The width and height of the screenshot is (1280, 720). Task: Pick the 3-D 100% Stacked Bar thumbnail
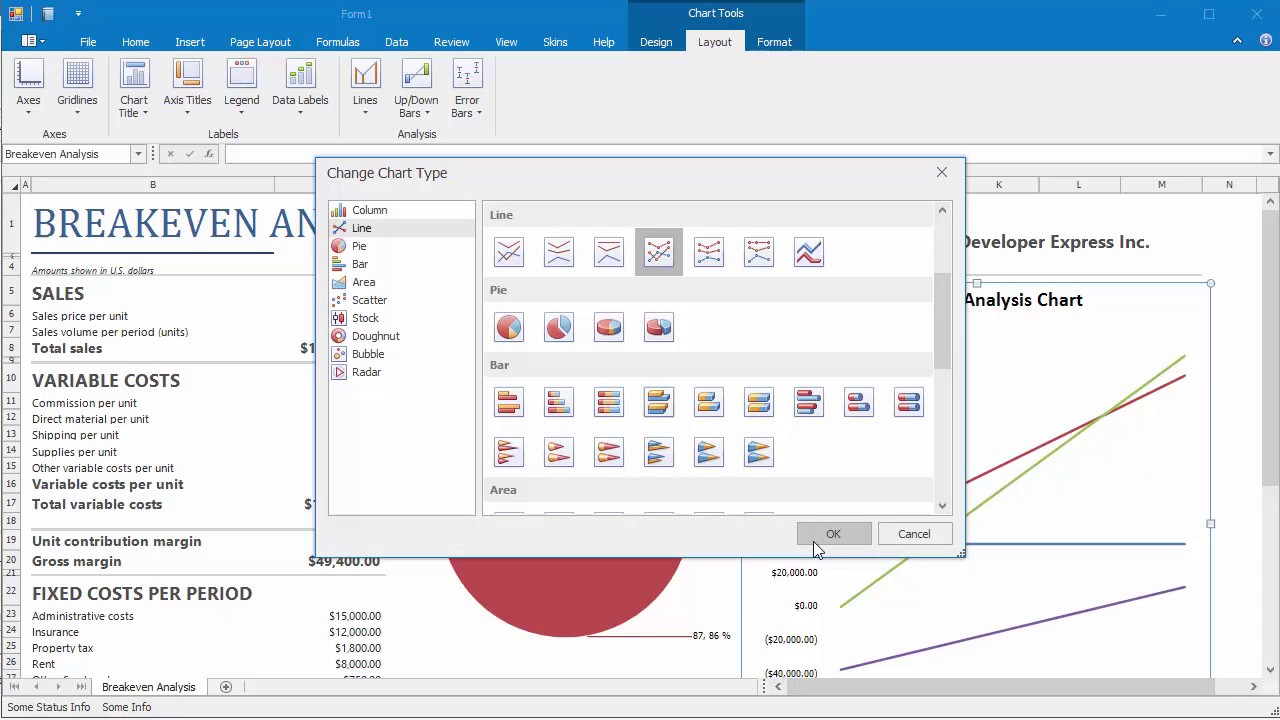click(x=759, y=402)
